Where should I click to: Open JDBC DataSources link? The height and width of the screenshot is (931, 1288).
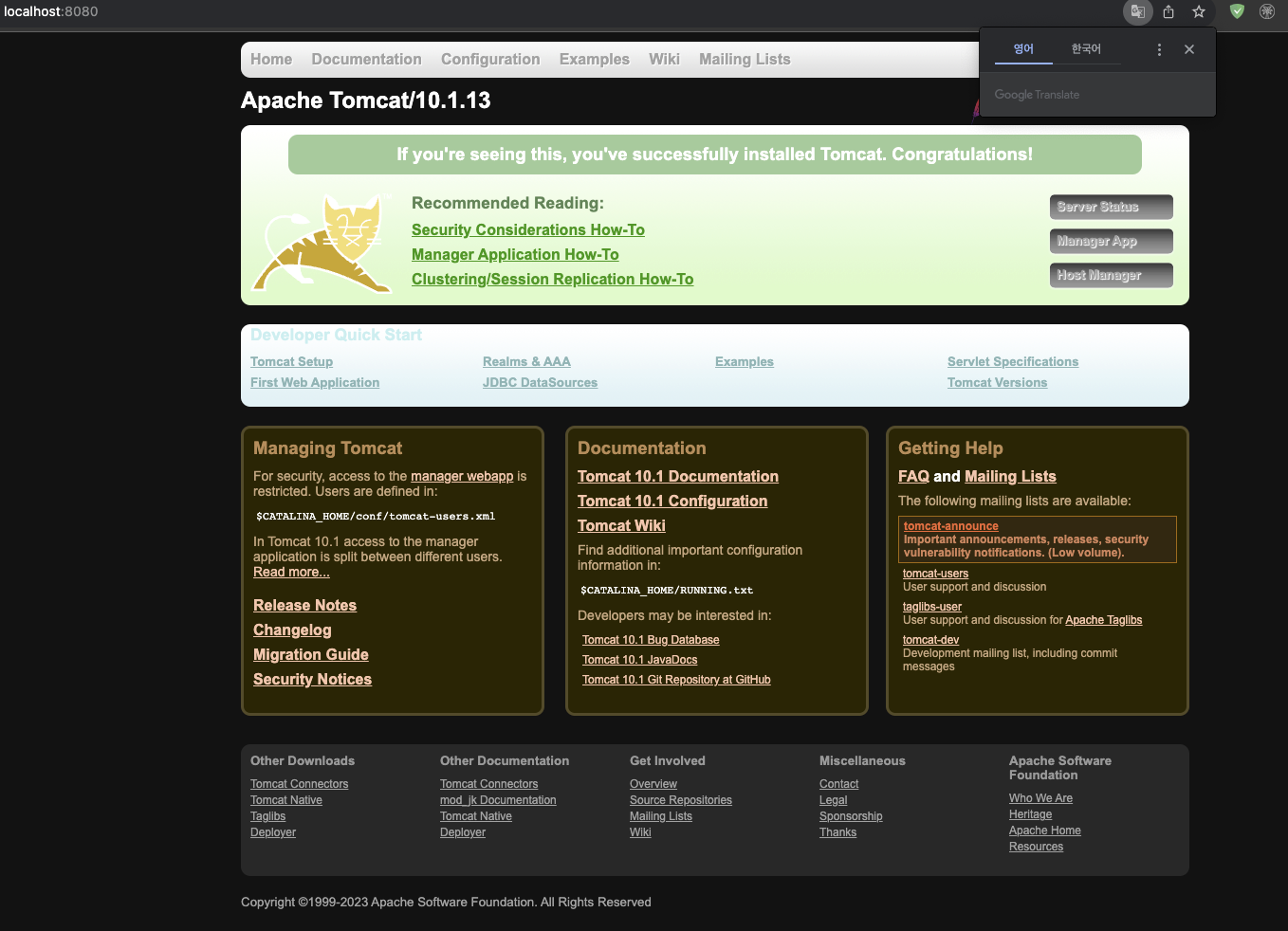[x=540, y=382]
